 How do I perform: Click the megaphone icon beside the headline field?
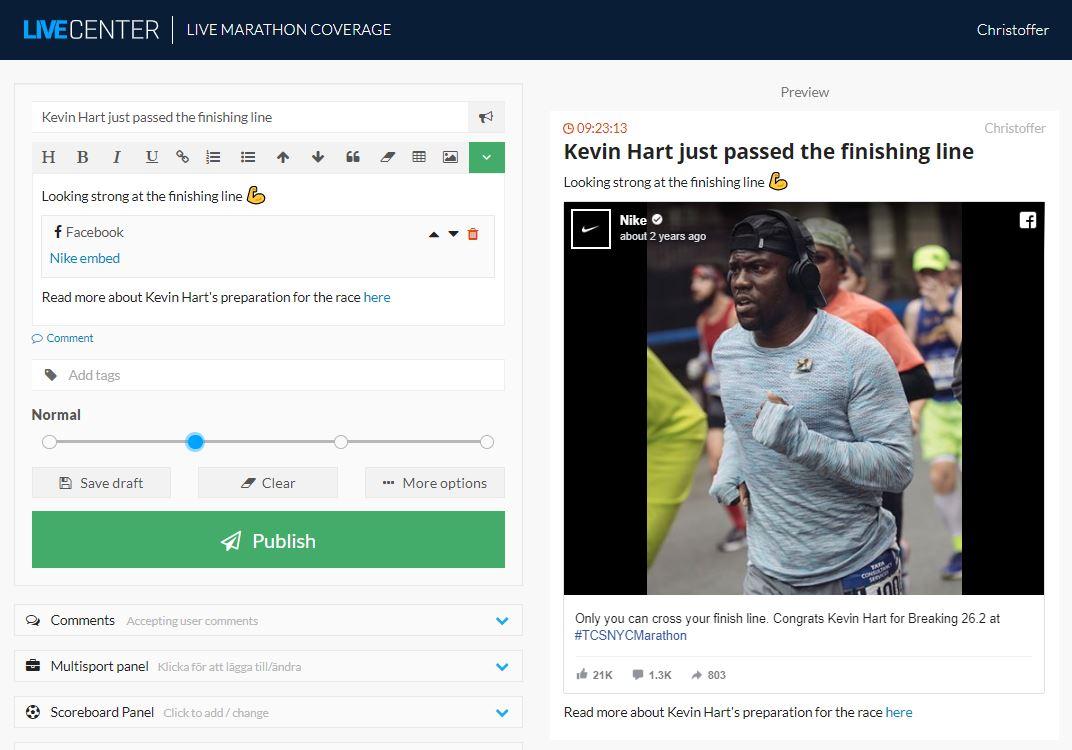pyautogui.click(x=486, y=116)
